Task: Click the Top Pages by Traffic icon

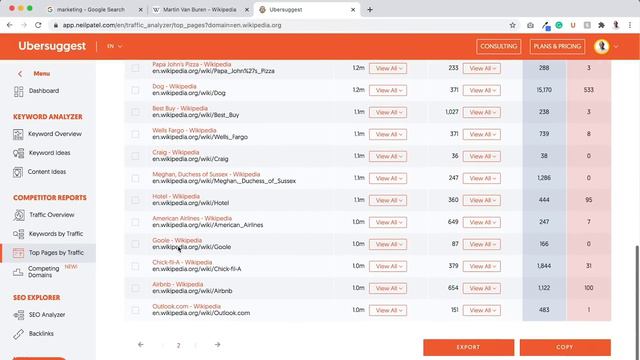Action: 18,253
